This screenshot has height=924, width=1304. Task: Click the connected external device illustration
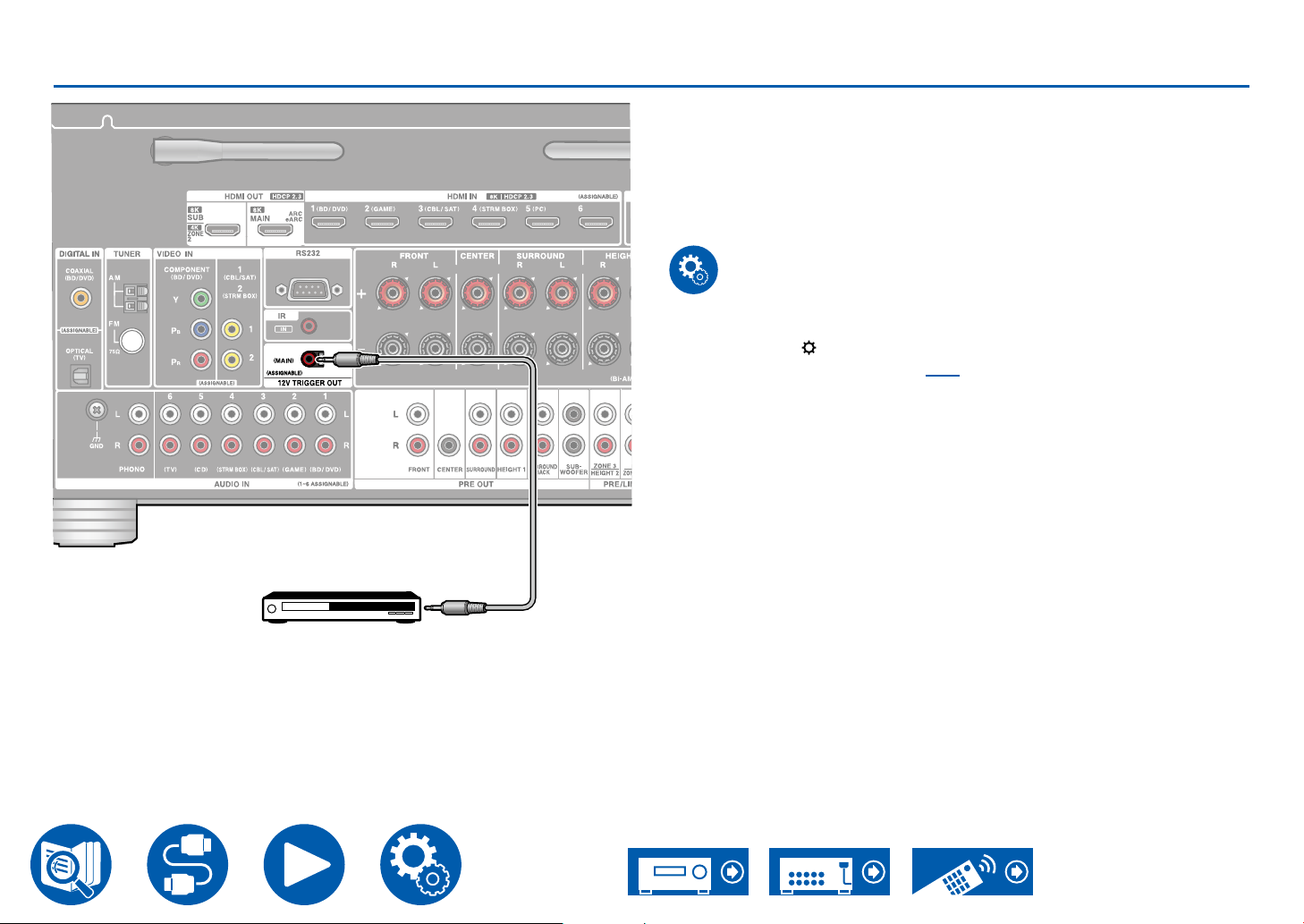point(341,607)
